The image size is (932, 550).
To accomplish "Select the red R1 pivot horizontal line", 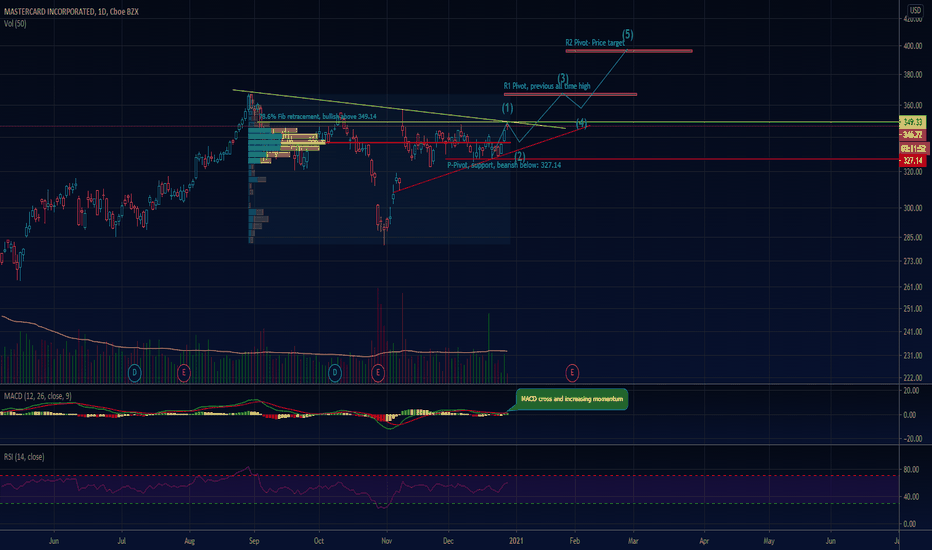I will coord(570,95).
